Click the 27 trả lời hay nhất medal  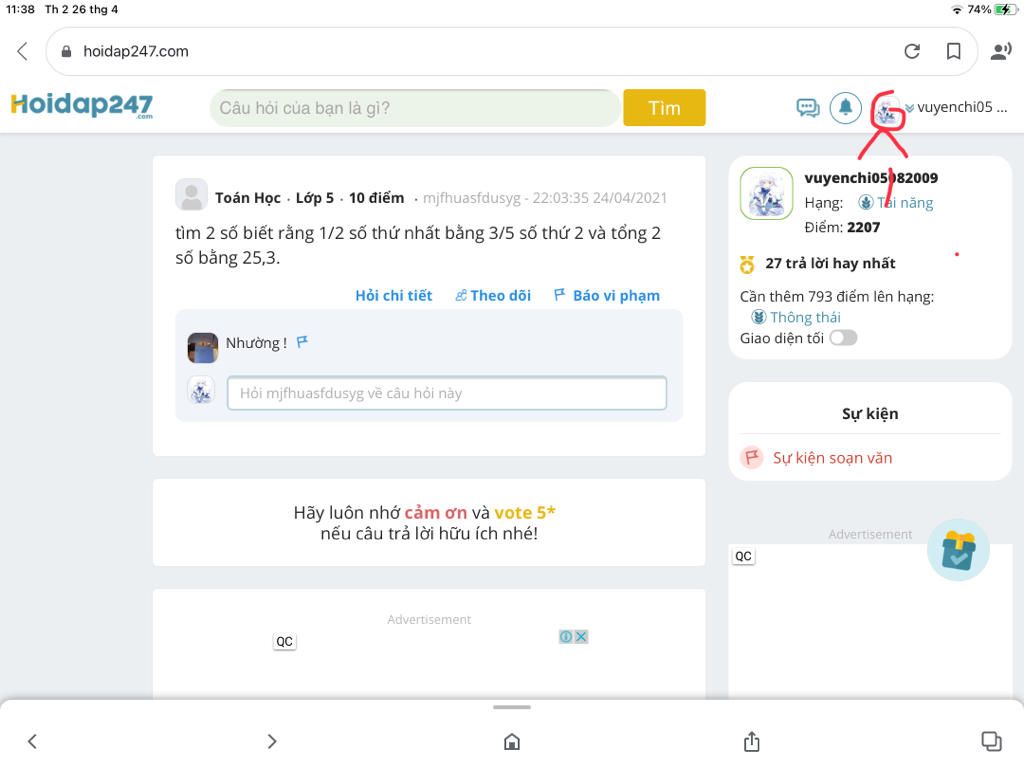(x=746, y=264)
